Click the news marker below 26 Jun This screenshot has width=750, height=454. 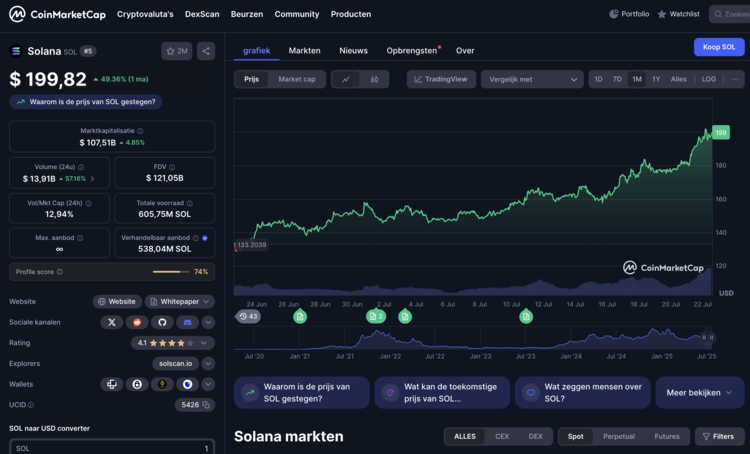tap(300, 316)
